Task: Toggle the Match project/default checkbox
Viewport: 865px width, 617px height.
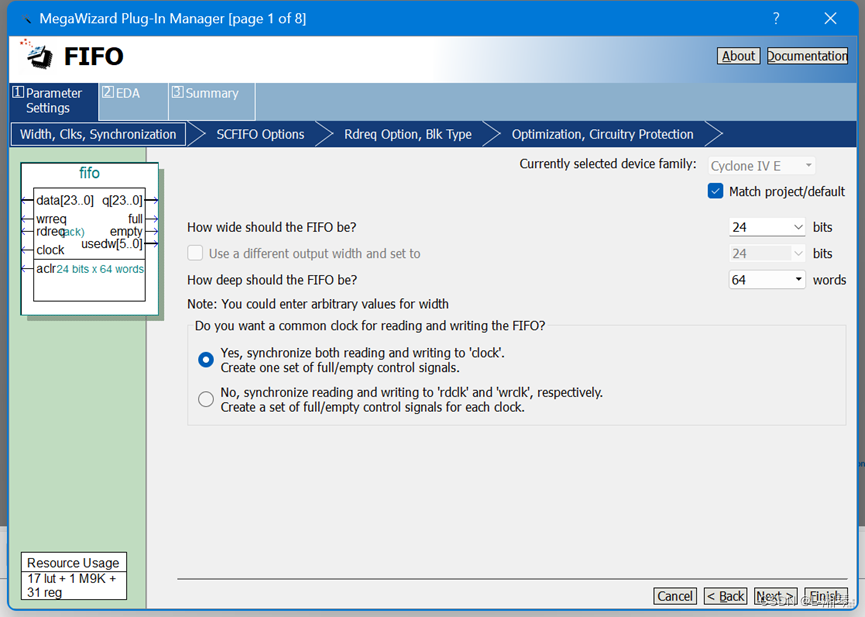Action: tap(715, 192)
